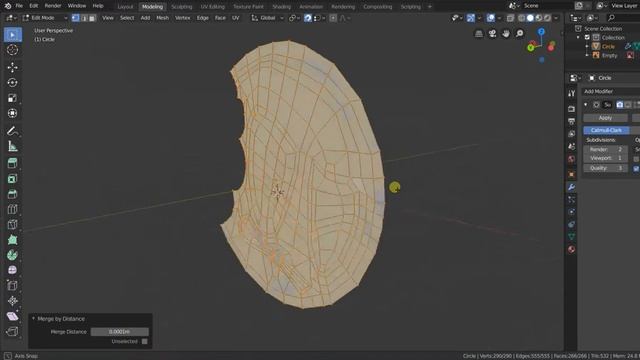Select the Shrink/Fatten tool
Screen dimensions: 640x360
coord(12,301)
